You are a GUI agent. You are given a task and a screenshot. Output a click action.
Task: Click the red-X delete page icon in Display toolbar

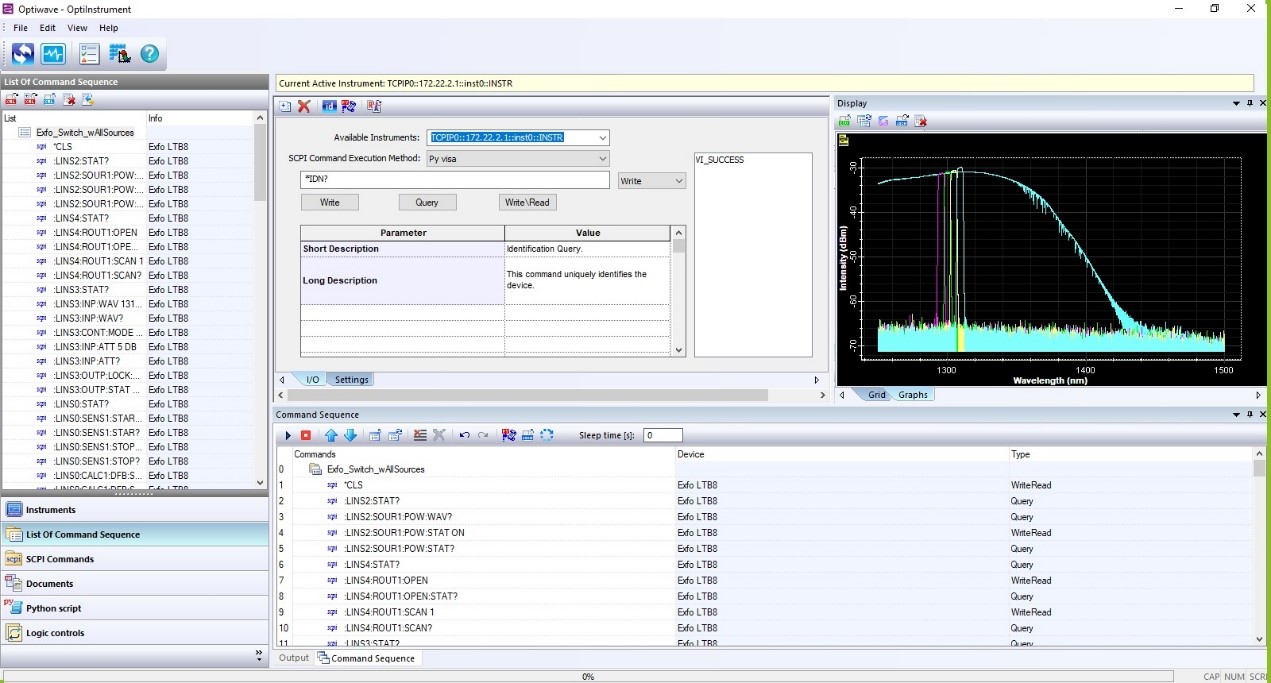point(921,121)
